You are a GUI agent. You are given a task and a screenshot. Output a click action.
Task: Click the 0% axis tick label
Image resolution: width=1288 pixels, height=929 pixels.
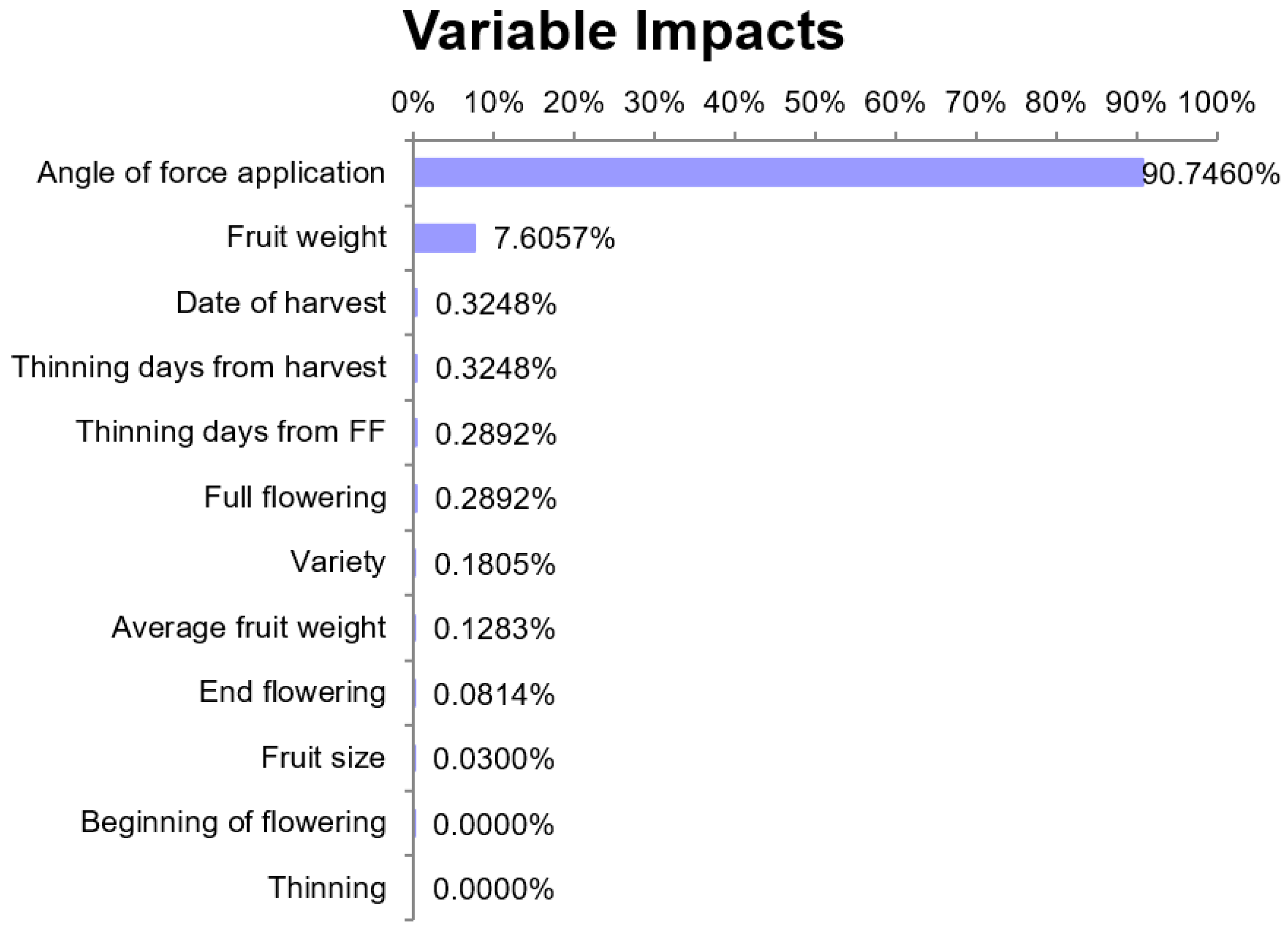(x=413, y=103)
